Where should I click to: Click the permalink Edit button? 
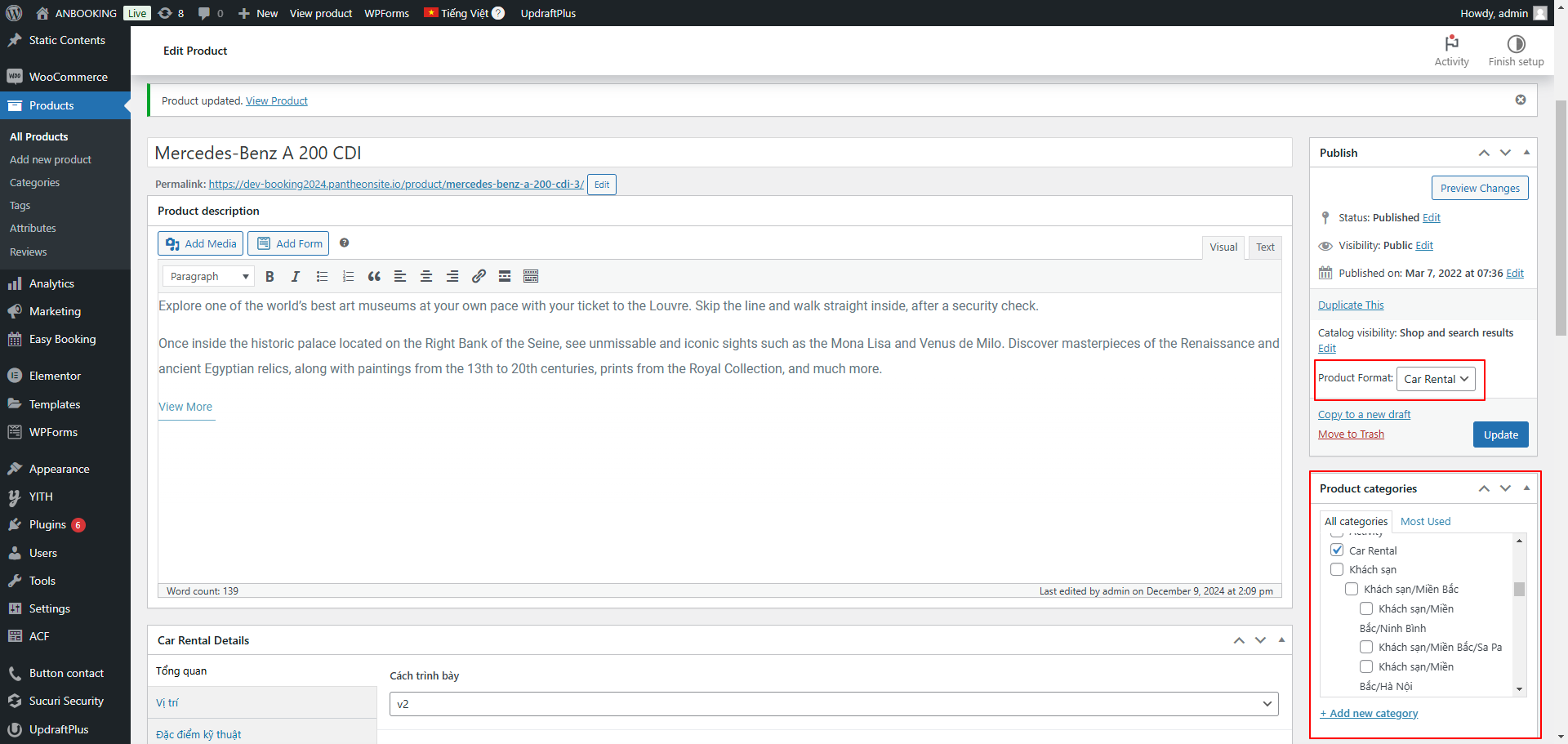click(x=602, y=185)
